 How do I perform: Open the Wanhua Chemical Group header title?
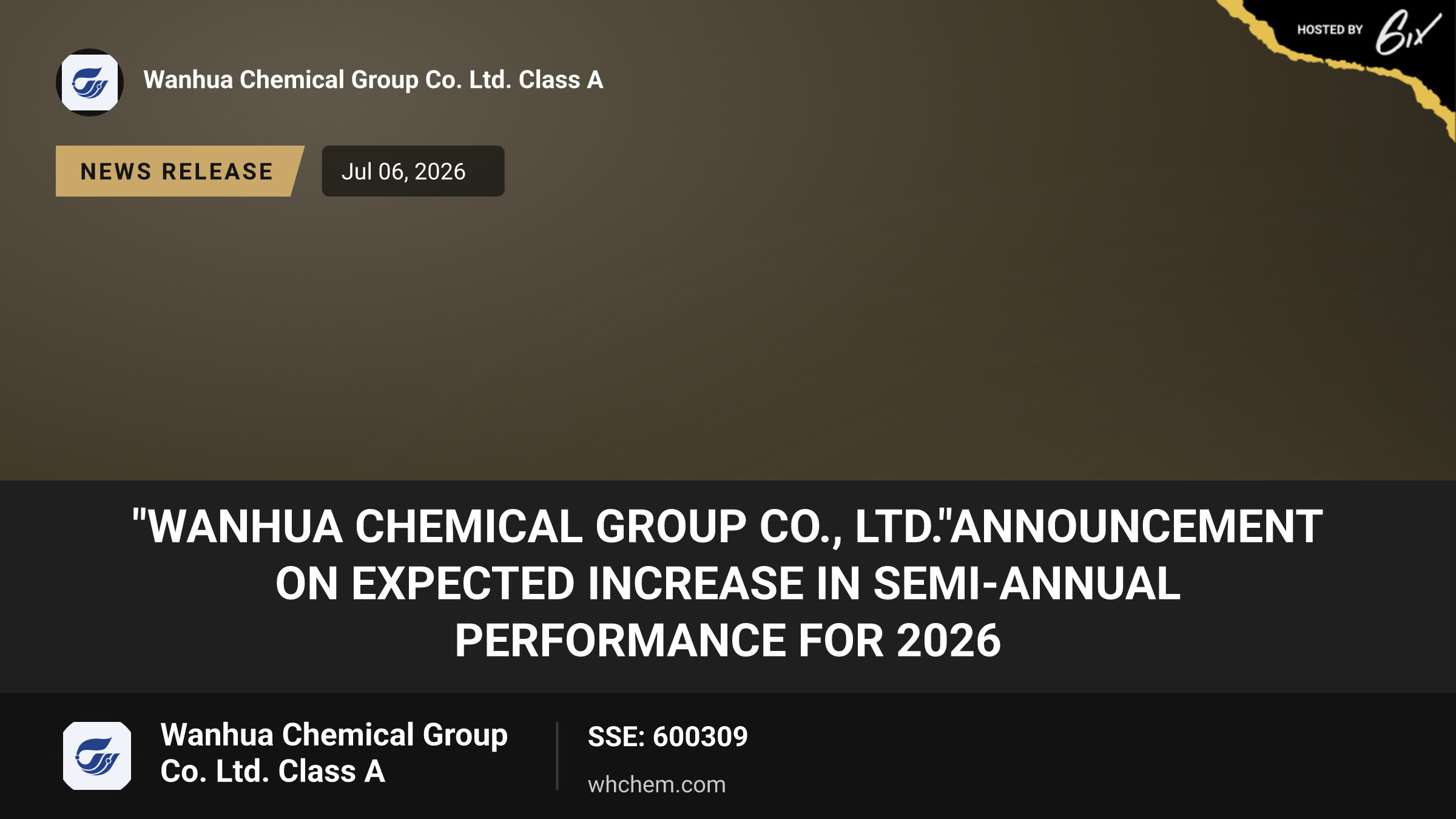pyautogui.click(x=373, y=79)
